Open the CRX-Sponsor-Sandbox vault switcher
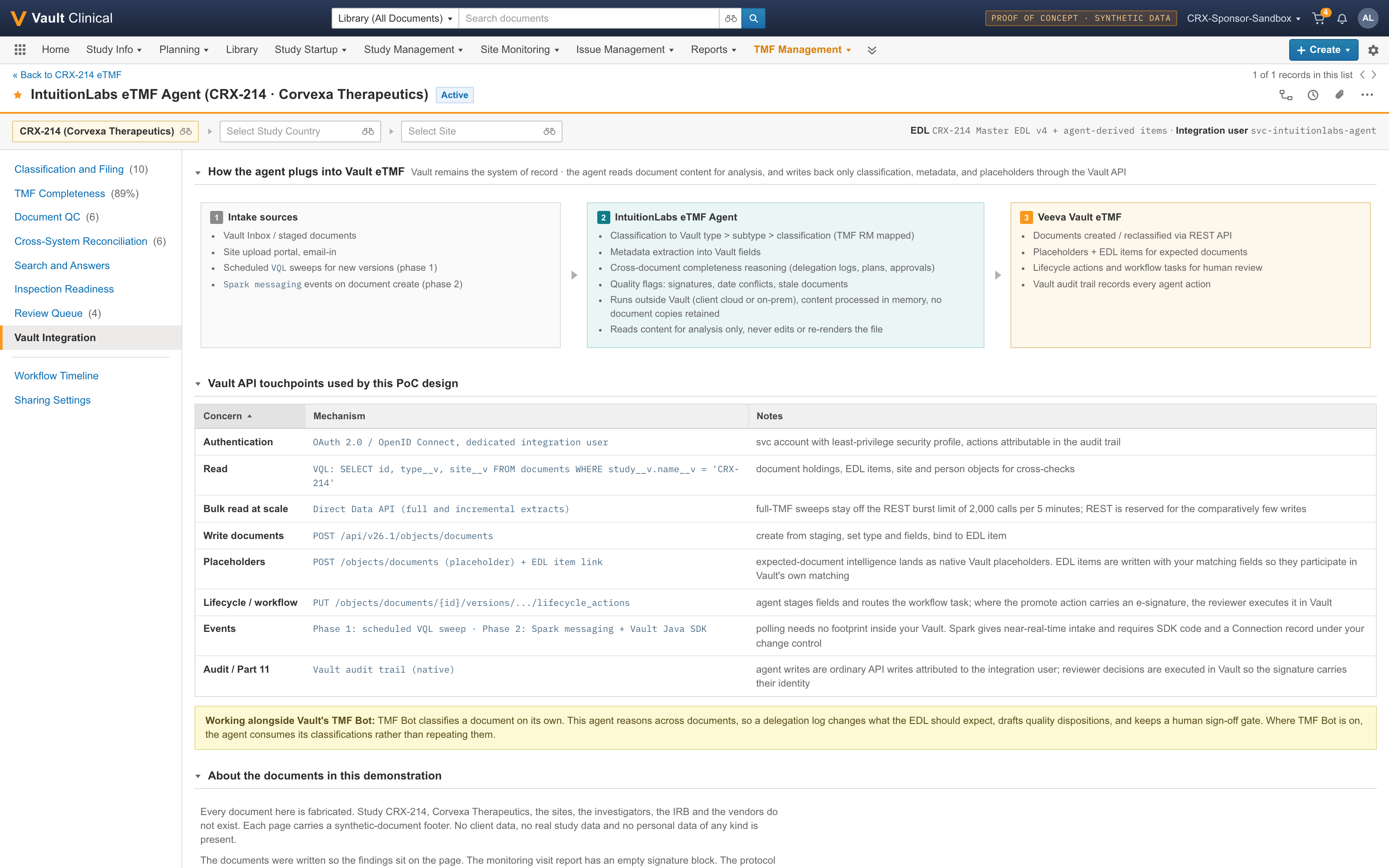1389x868 pixels. [x=1243, y=18]
